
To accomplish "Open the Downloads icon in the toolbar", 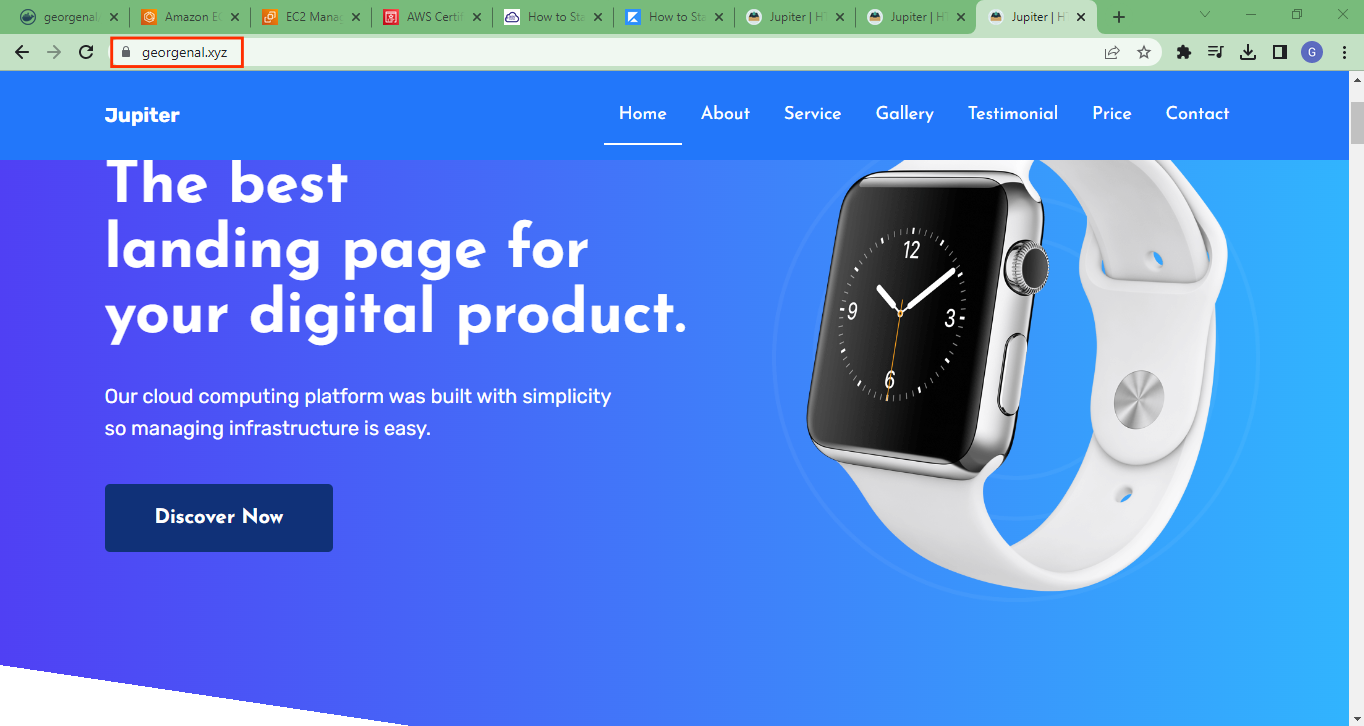I will [x=1248, y=53].
